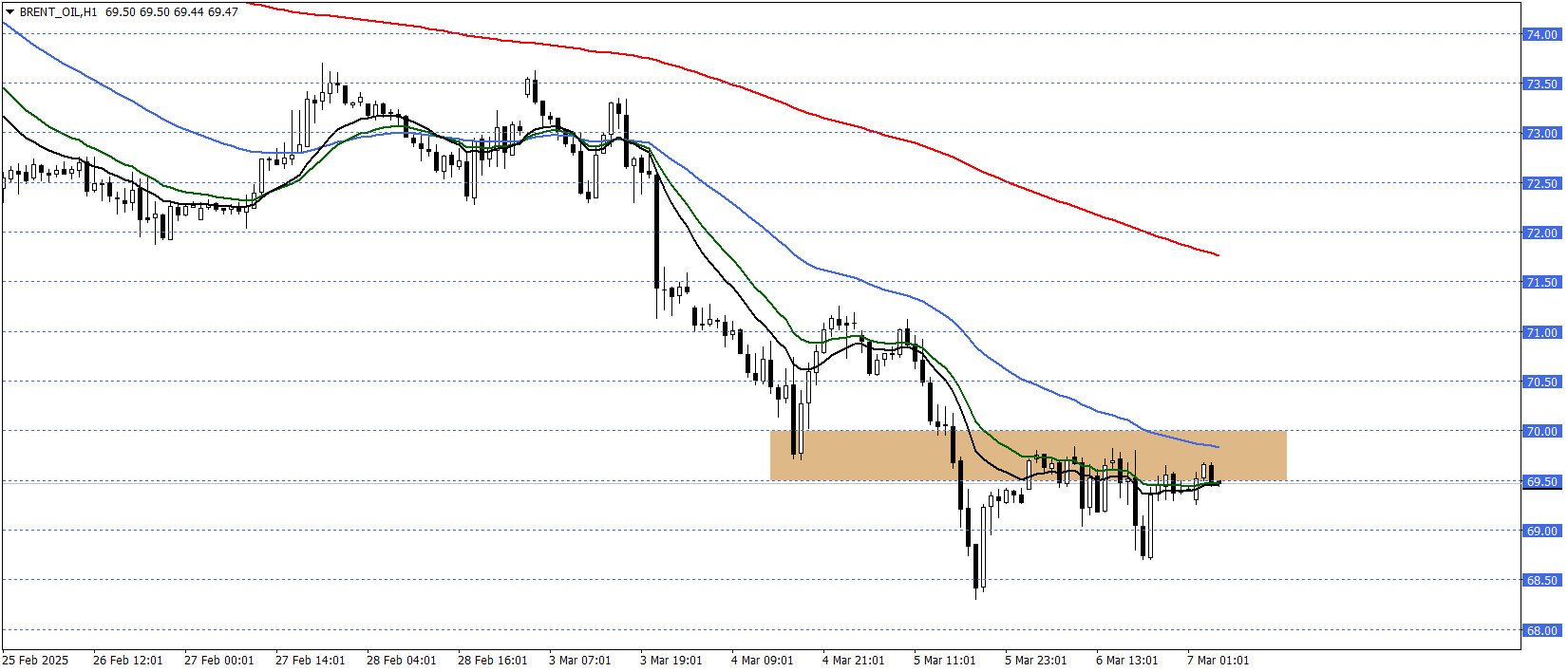Click the 72.50 price label
The width and height of the screenshot is (1568, 672).
pos(1542,183)
